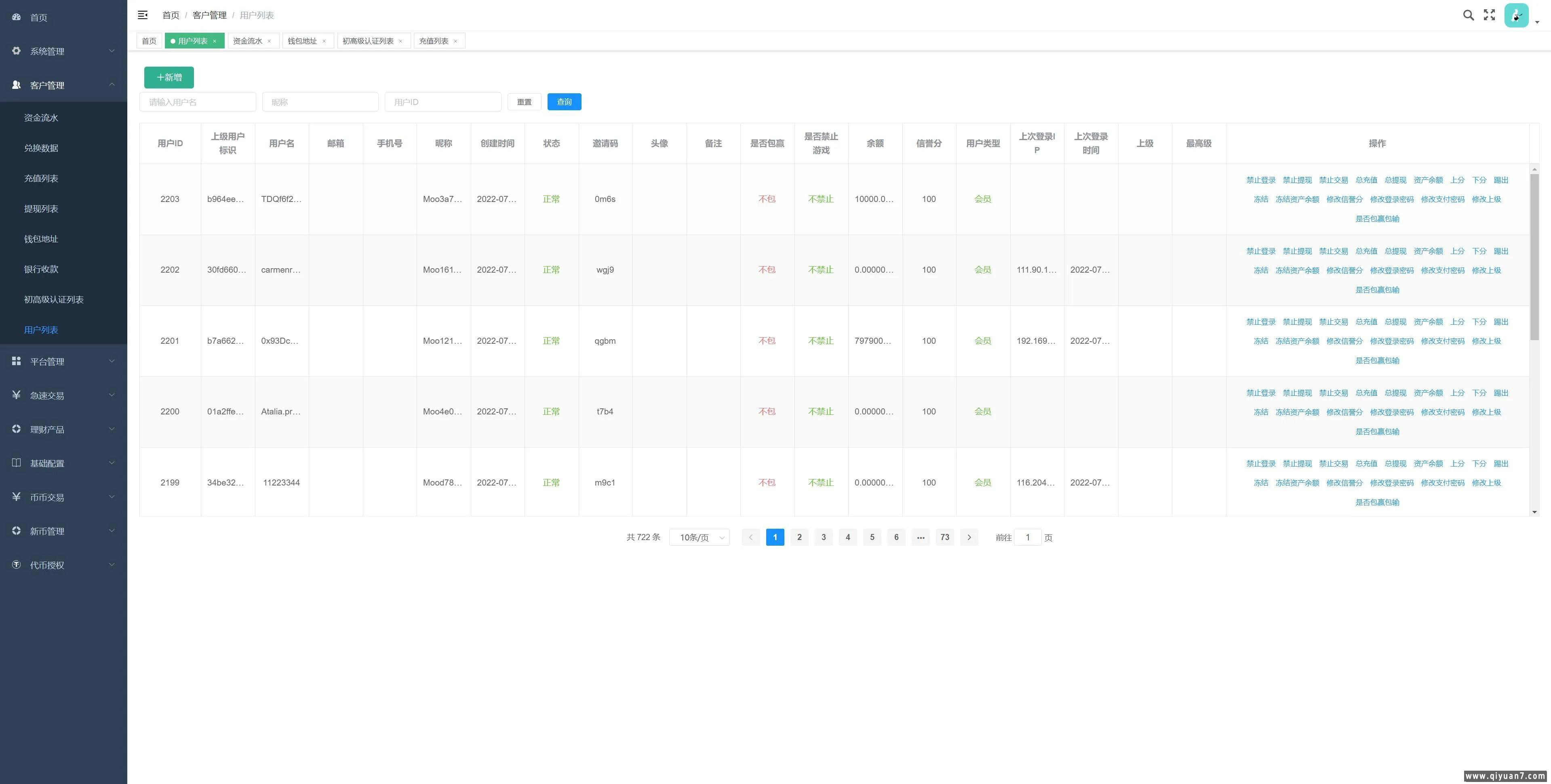
Task: Collapse sidebar using hamburger icon
Action: pyautogui.click(x=143, y=15)
